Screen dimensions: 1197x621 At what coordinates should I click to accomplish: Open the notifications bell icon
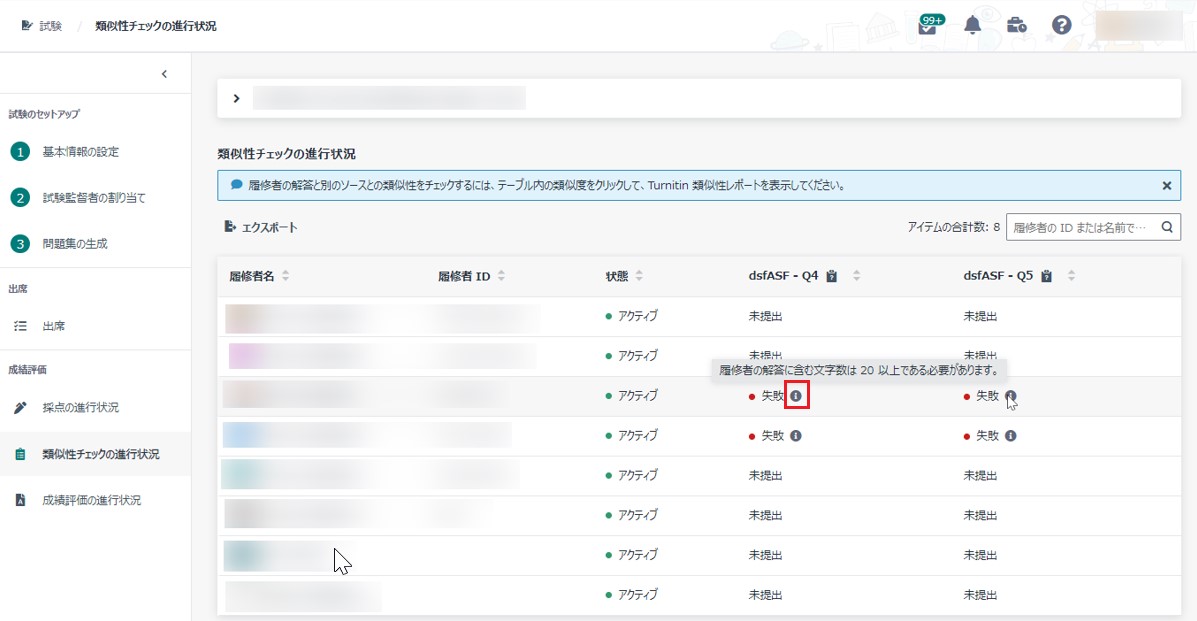point(972,25)
